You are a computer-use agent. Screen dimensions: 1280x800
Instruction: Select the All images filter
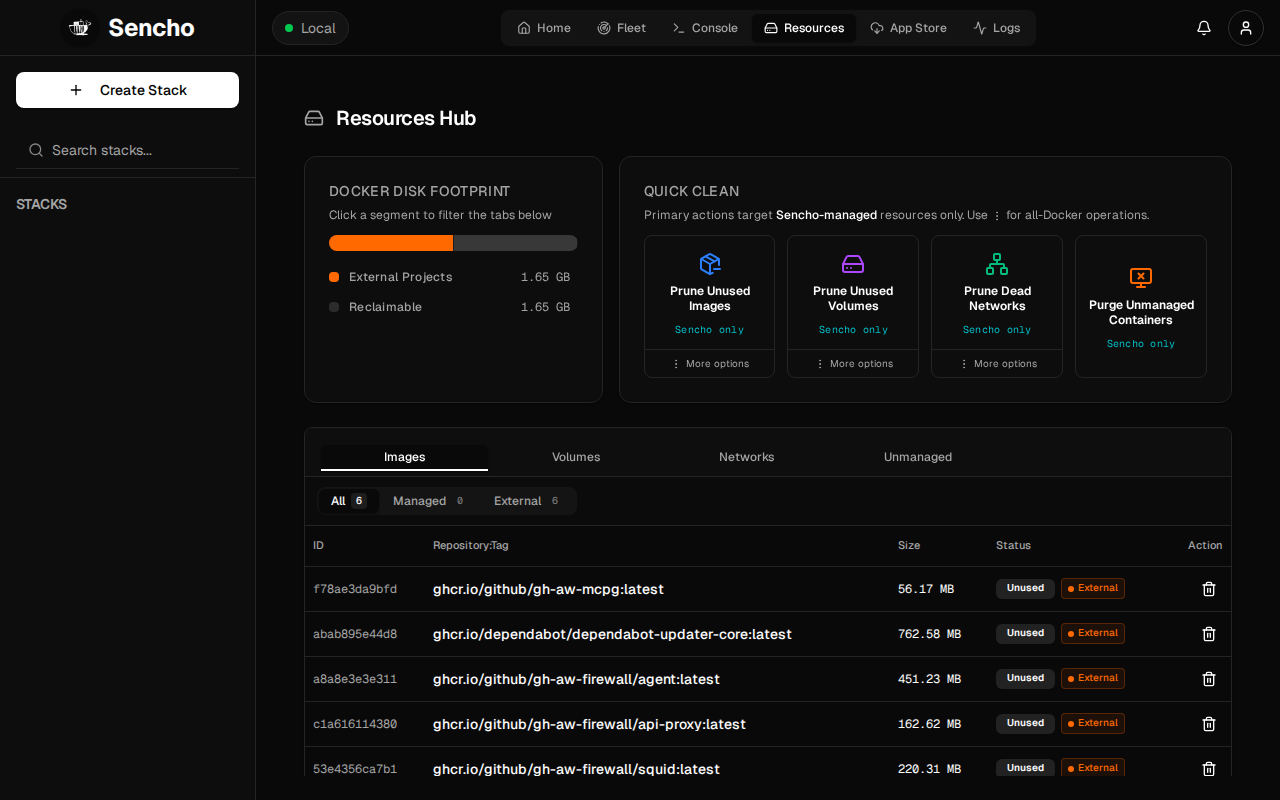click(349, 501)
